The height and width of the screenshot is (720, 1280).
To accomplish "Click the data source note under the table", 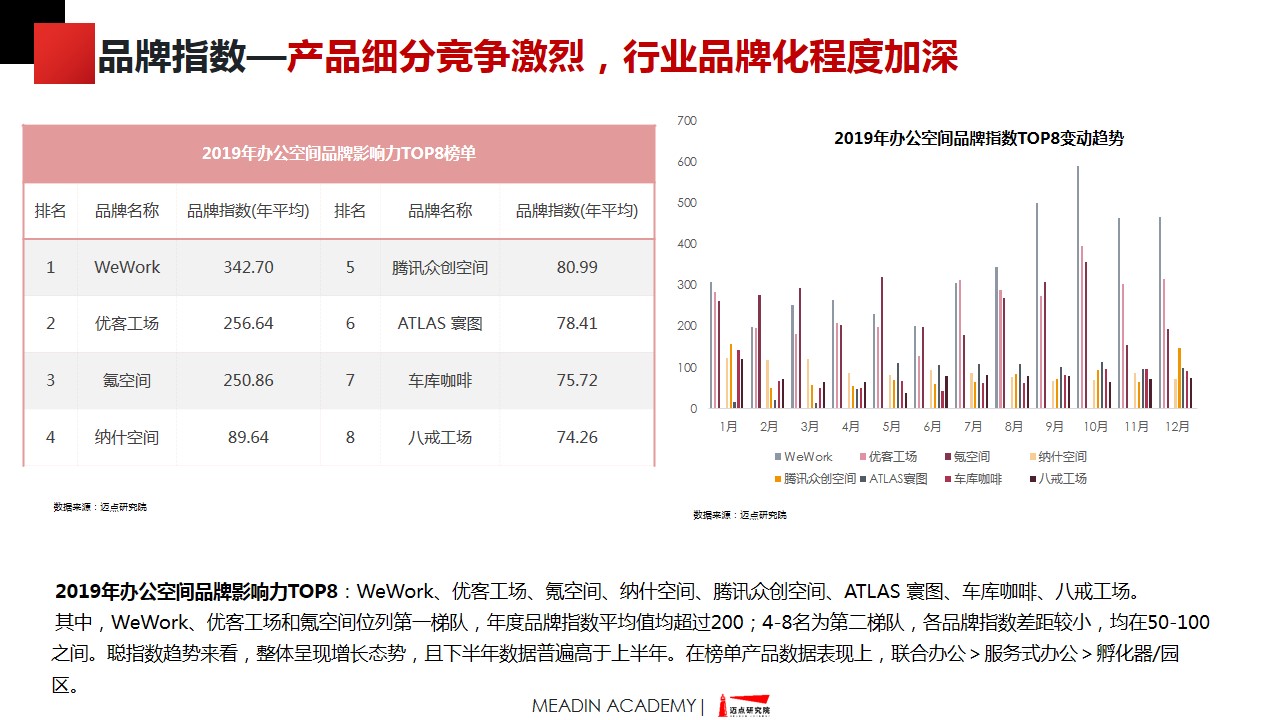I will pyautogui.click(x=100, y=507).
